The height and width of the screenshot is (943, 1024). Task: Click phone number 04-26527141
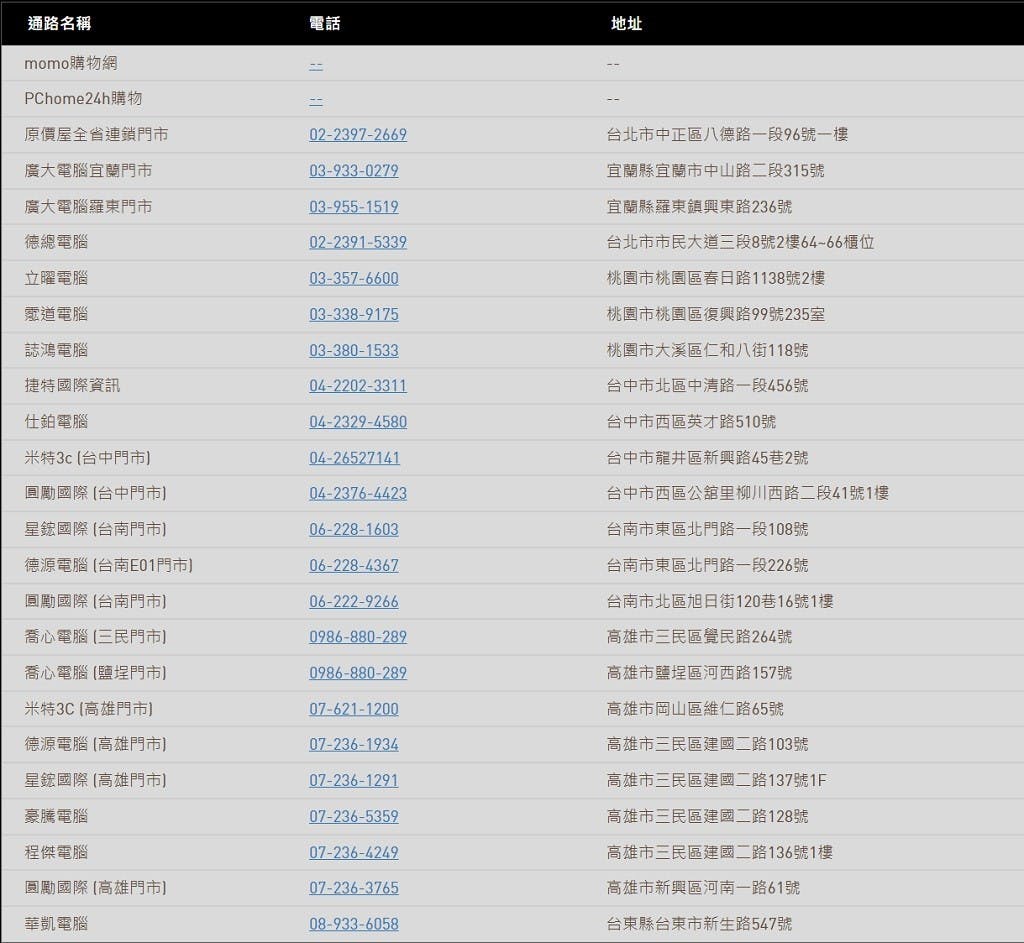pyautogui.click(x=355, y=458)
